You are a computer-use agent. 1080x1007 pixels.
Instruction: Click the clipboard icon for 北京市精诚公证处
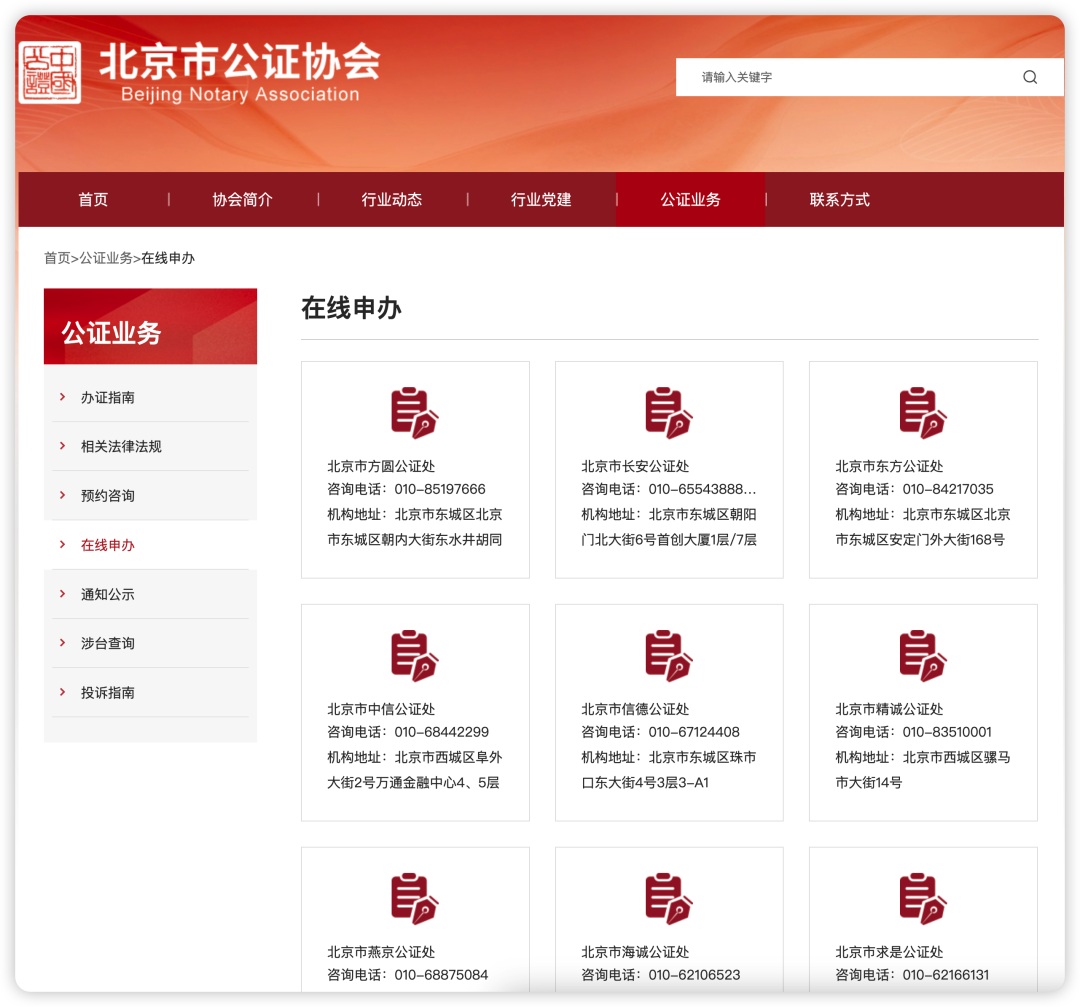coord(923,656)
